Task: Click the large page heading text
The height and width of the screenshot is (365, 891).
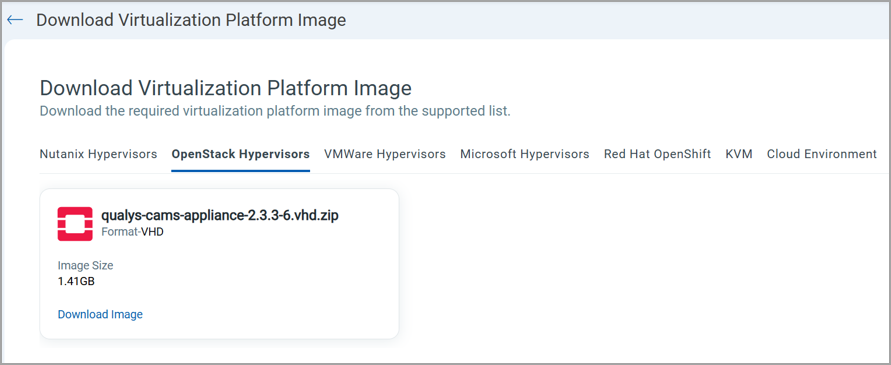Action: [x=226, y=89]
